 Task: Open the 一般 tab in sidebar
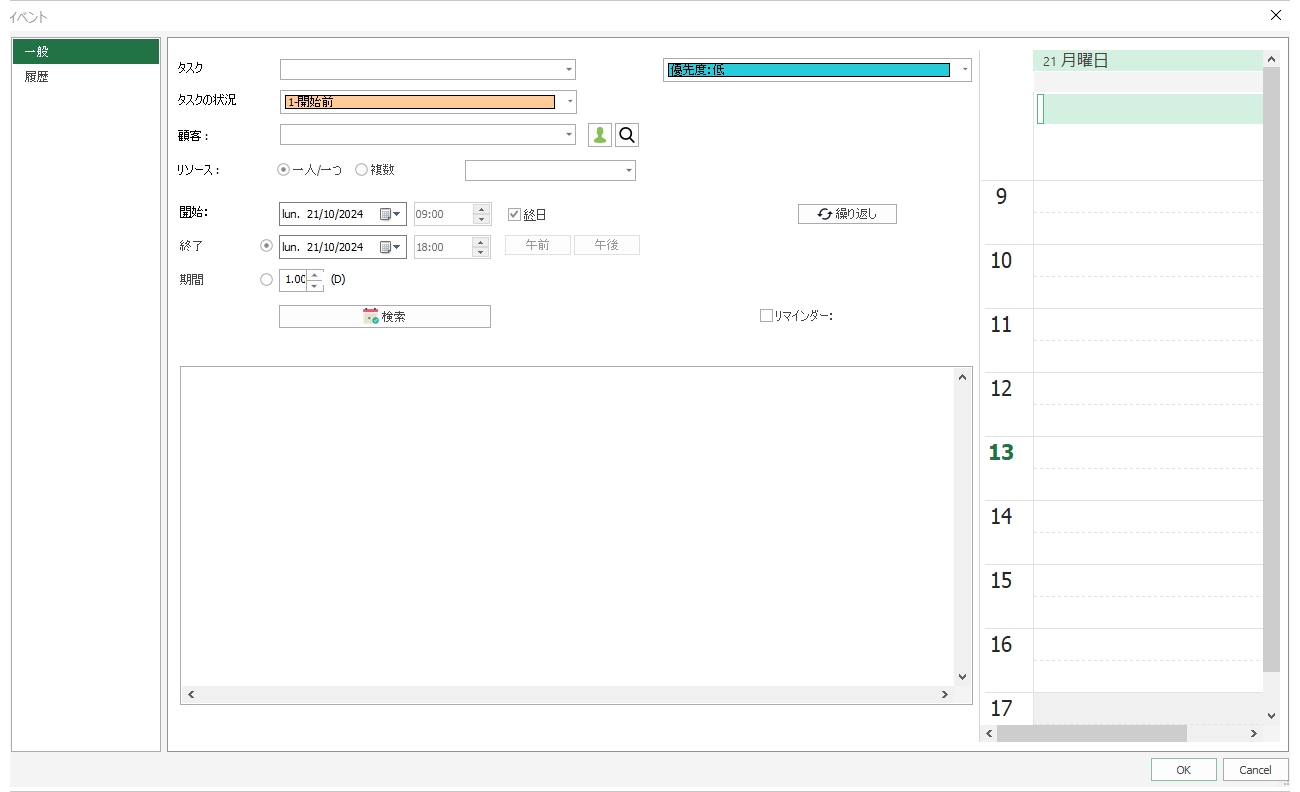(86, 52)
